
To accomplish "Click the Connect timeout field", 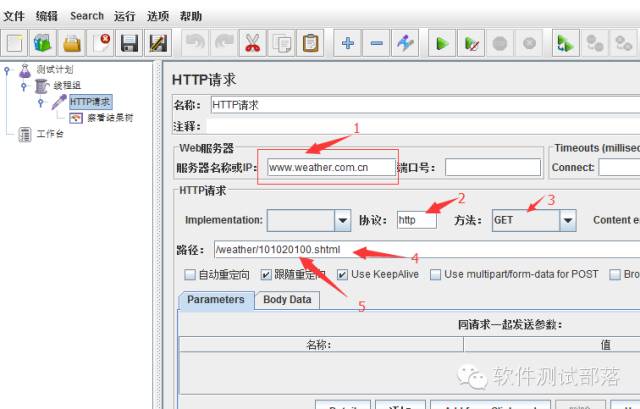I will 619,167.
